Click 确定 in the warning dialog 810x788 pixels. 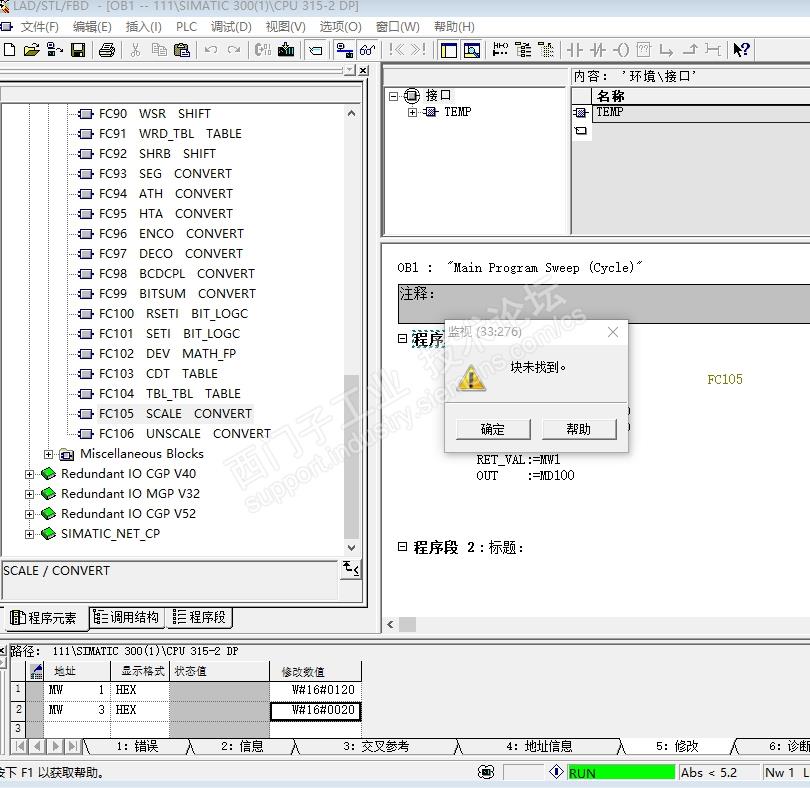(x=493, y=429)
